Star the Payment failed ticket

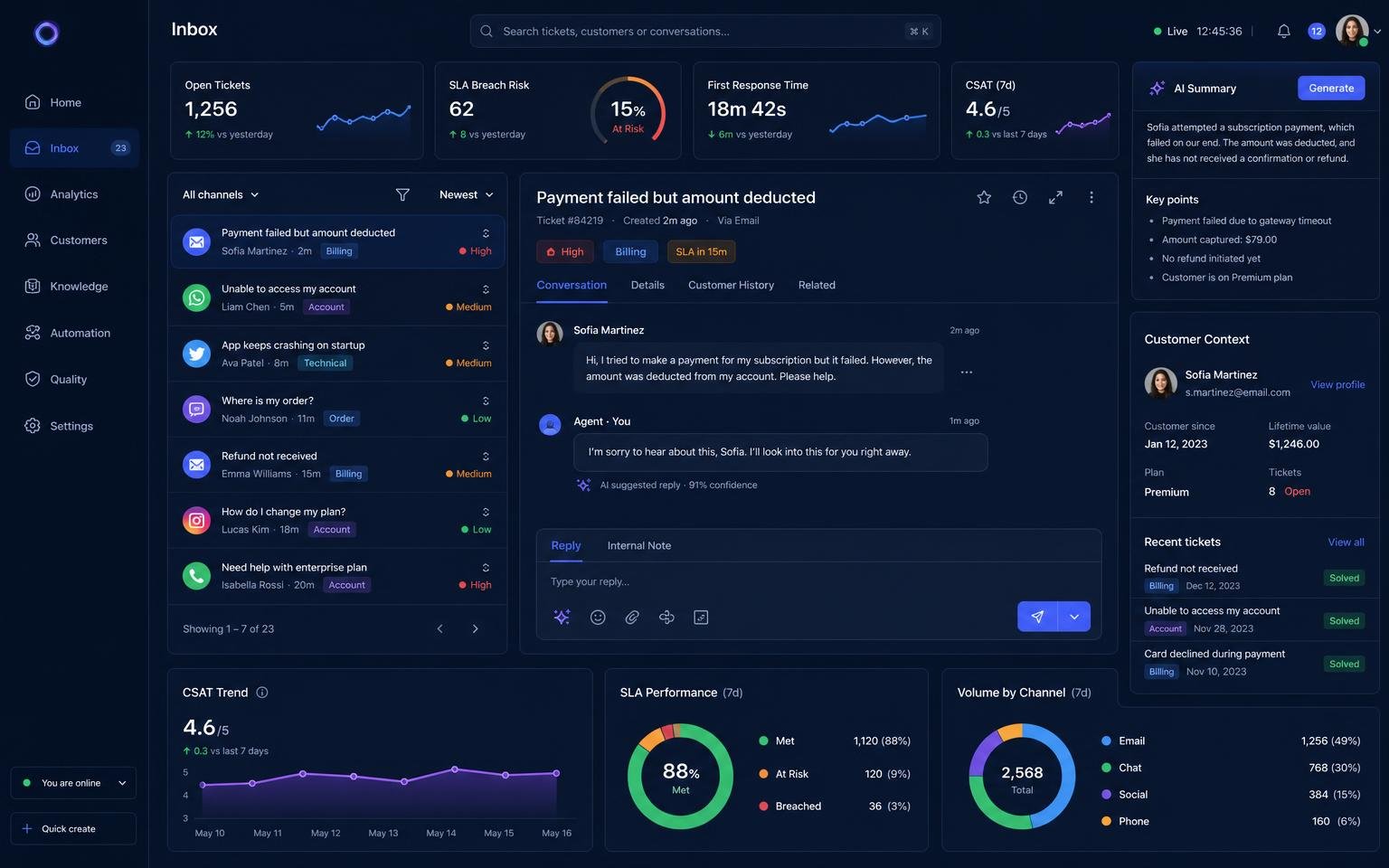pos(984,197)
